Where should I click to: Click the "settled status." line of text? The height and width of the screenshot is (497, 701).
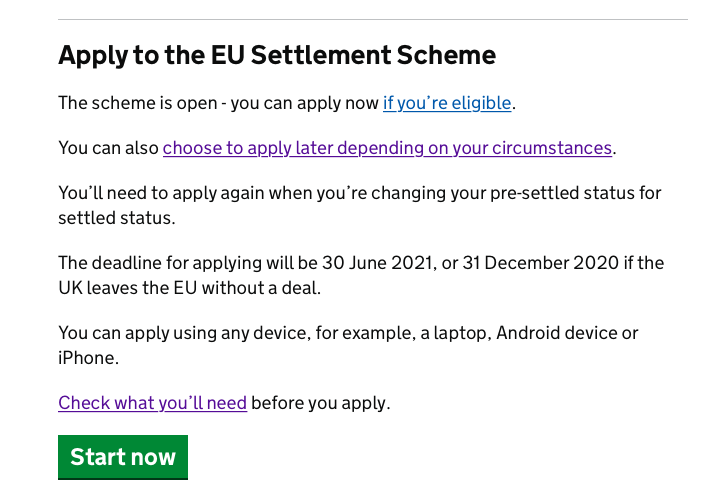(117, 218)
